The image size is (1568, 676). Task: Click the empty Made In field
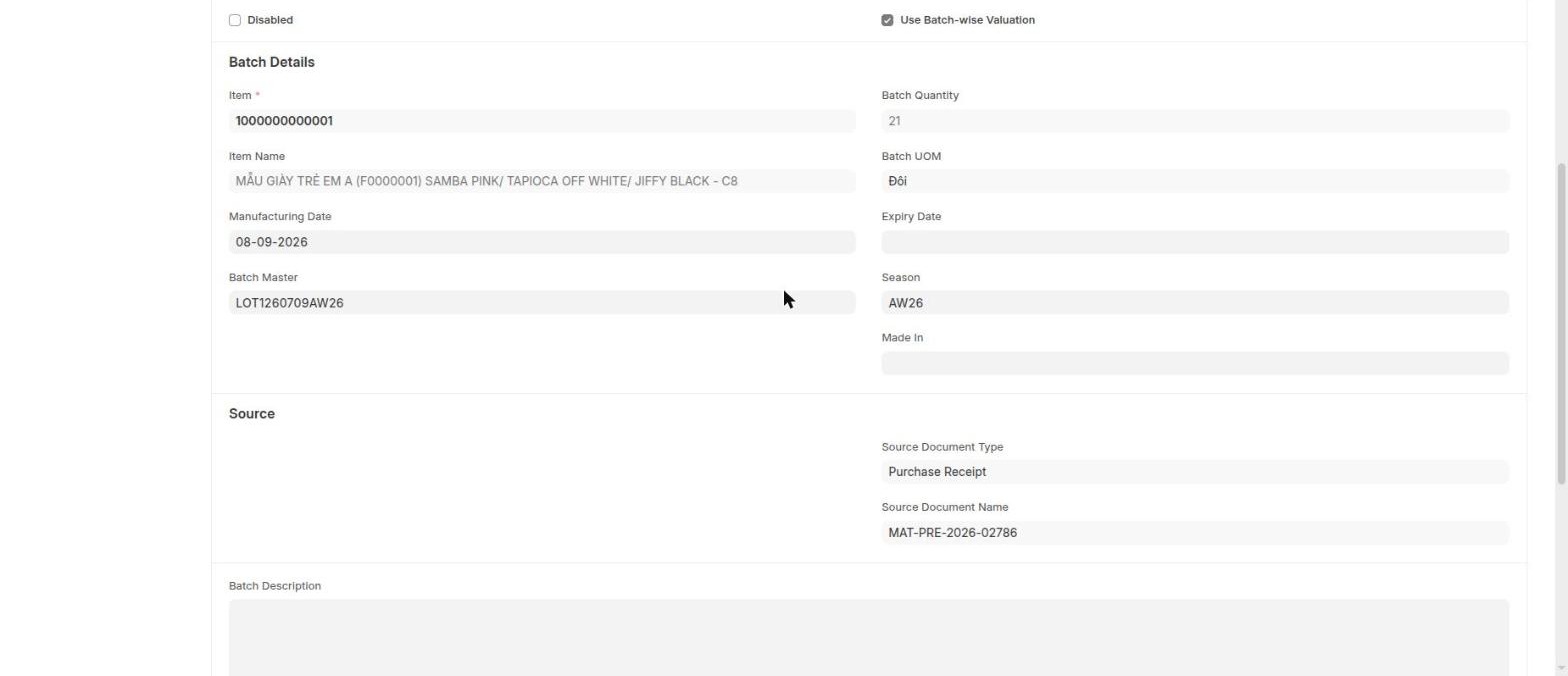(x=1195, y=363)
